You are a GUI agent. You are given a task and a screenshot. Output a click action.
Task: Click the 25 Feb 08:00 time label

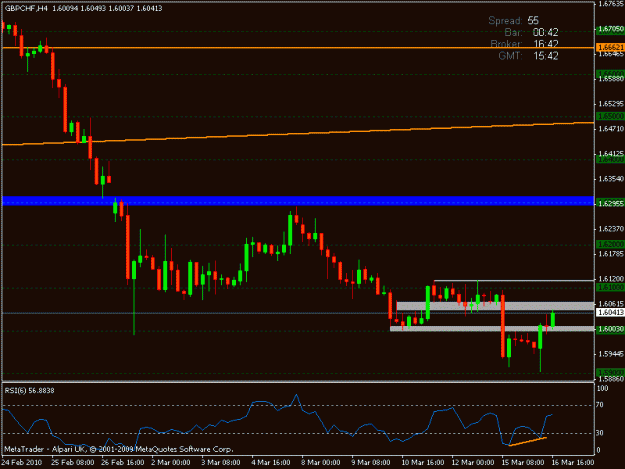[x=73, y=462]
